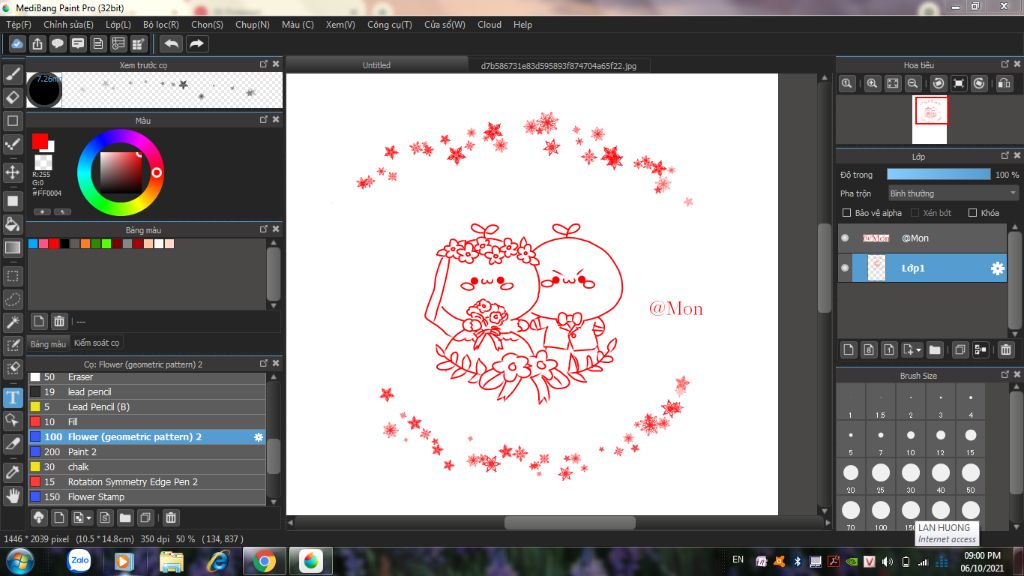Click fit-to-window icon in navigator
This screenshot has width=1024, height=576.
(893, 84)
